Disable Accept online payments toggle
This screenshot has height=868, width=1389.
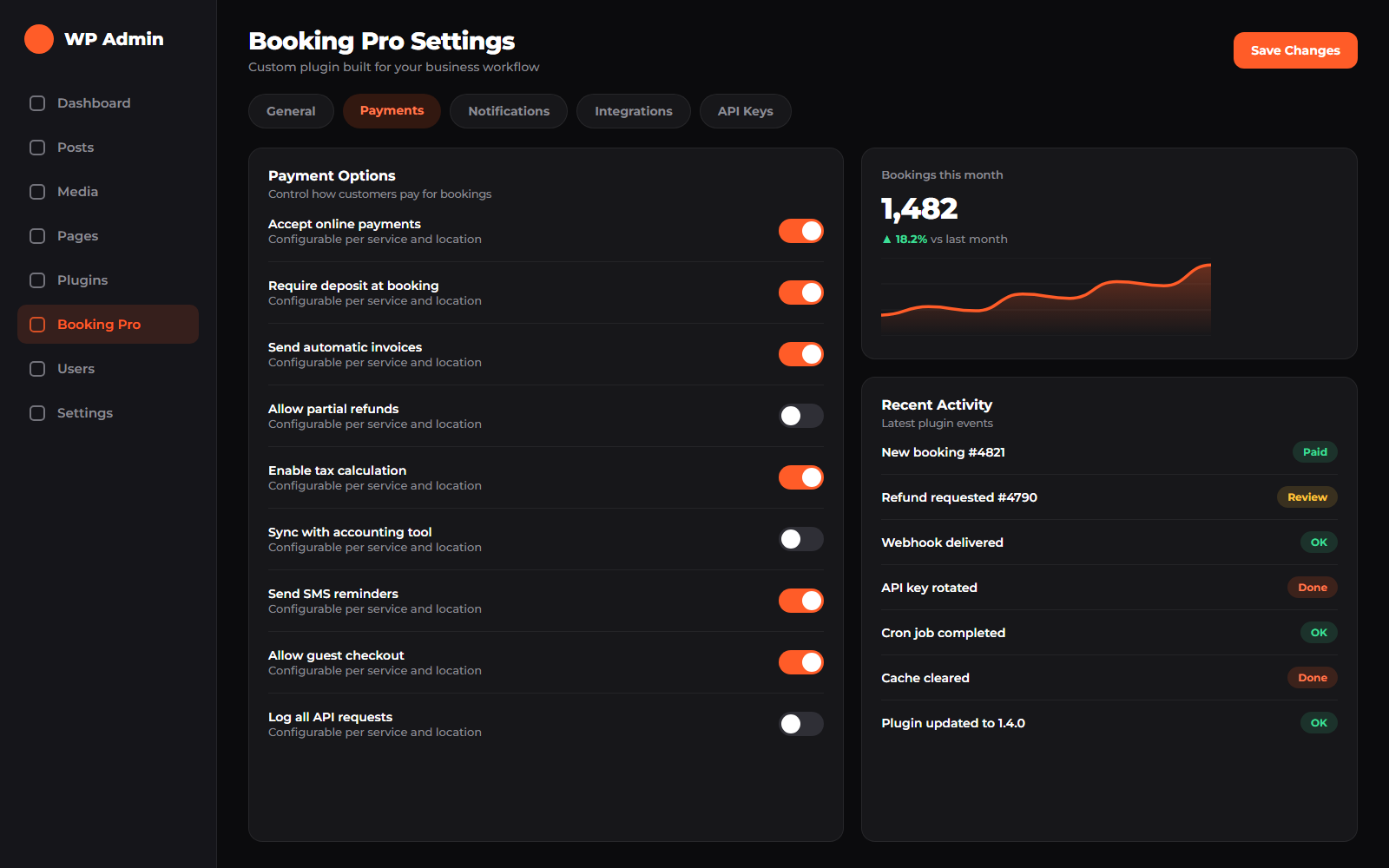pos(801,231)
